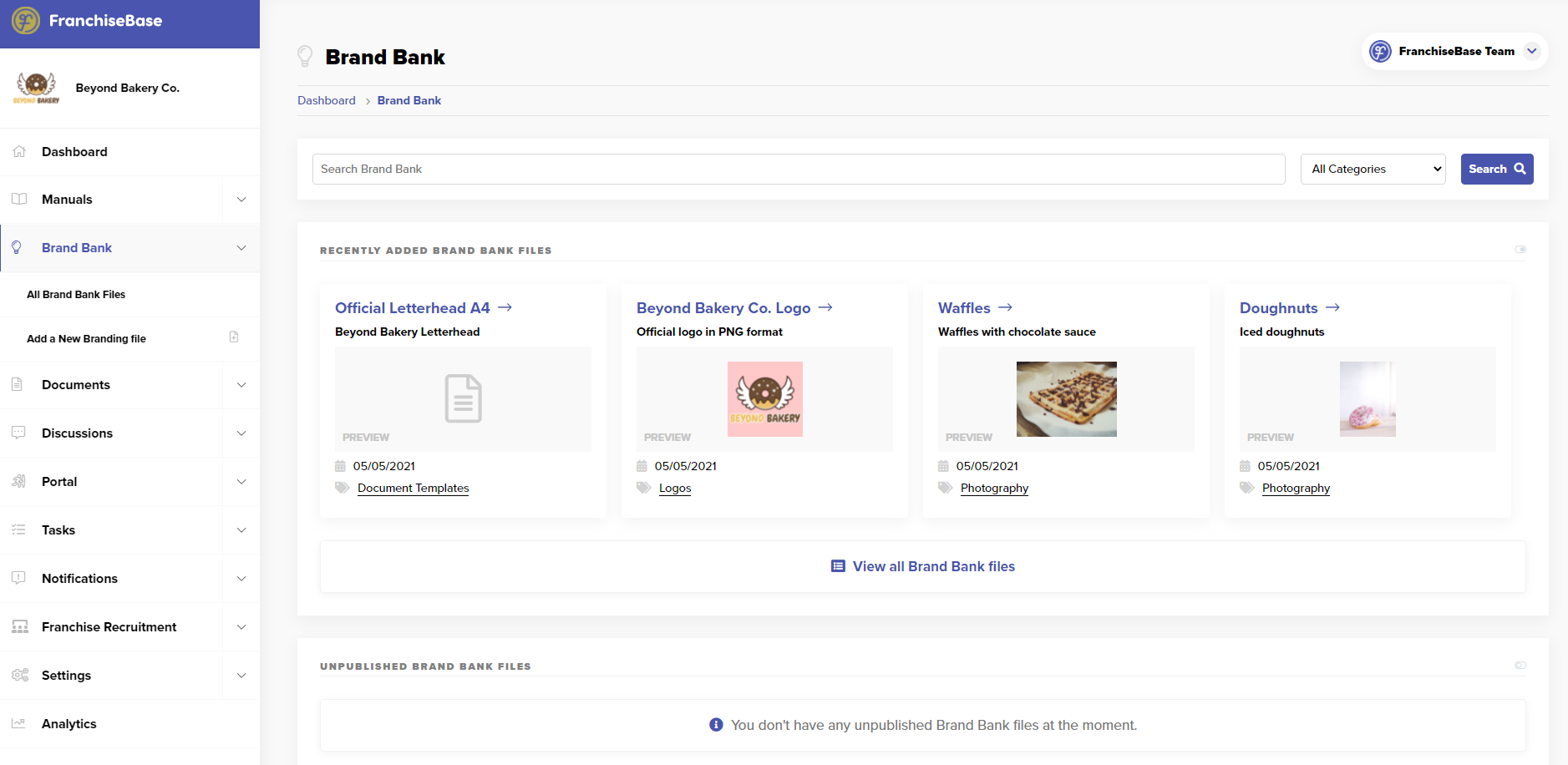1568x765 pixels.
Task: Click the Search Brand Bank input field
Action: [798, 170]
